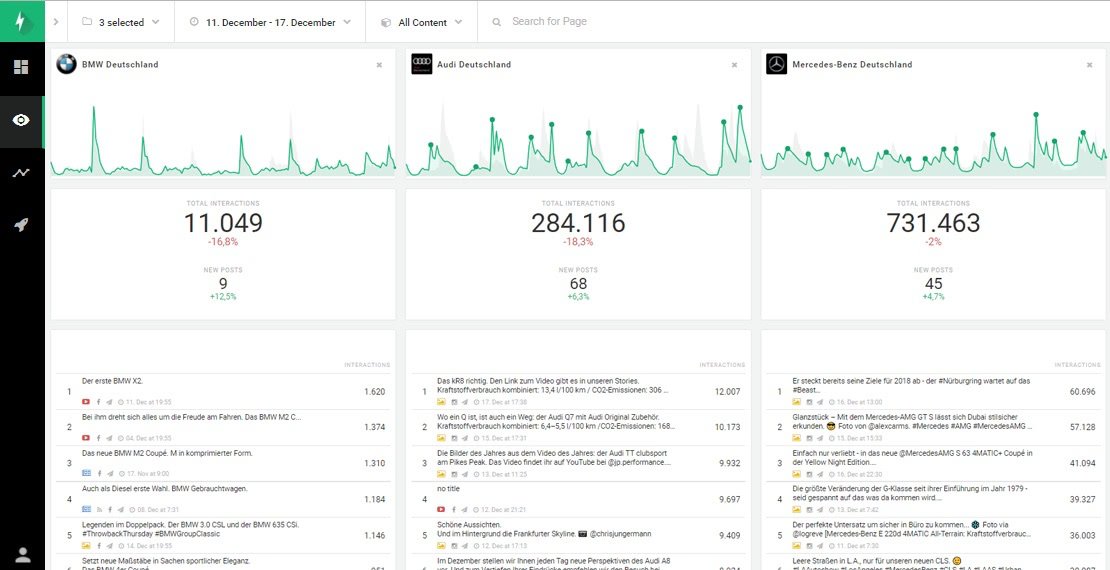This screenshot has height=570, width=1110.
Task: Click video icon under Audi 'no title' post
Action: pos(442,509)
